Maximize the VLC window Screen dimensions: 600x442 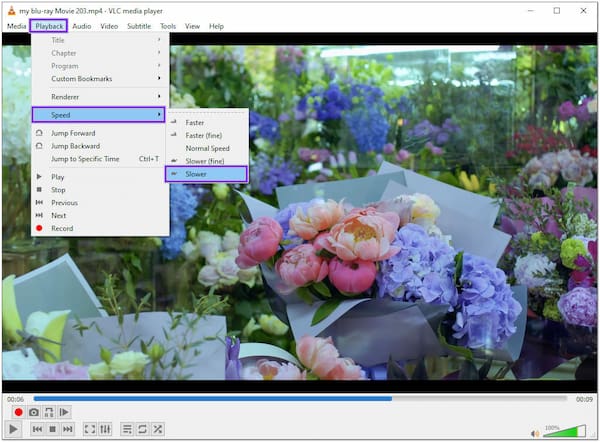(x=557, y=11)
